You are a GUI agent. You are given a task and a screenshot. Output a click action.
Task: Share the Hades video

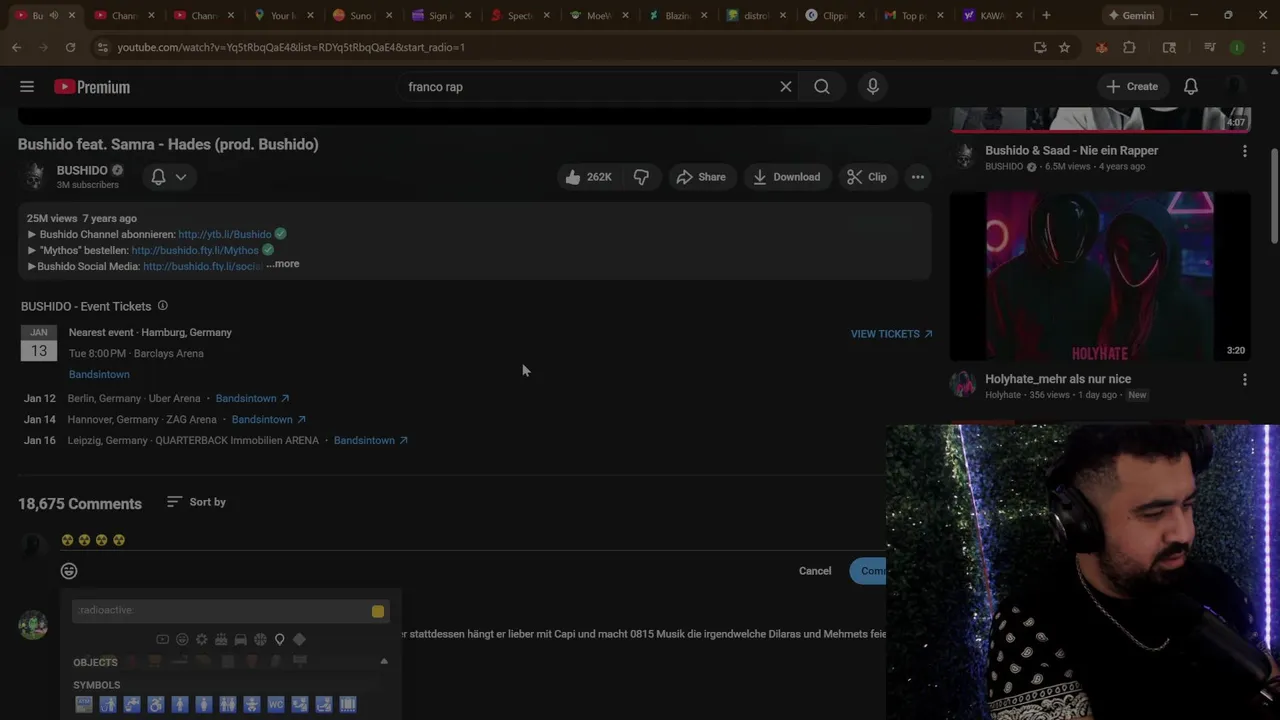pyautogui.click(x=701, y=177)
